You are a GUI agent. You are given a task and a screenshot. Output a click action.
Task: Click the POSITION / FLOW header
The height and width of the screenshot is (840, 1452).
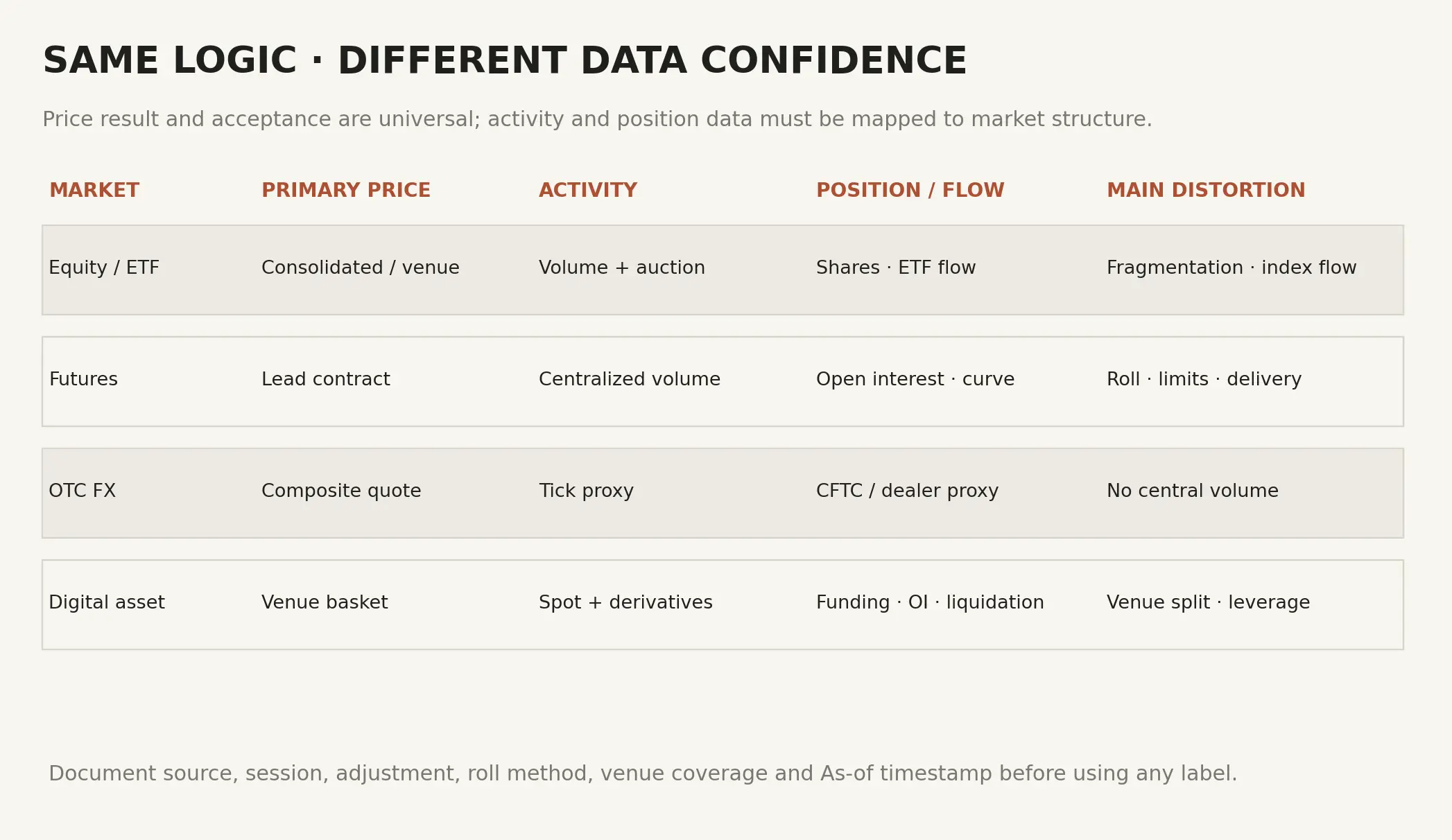pyautogui.click(x=910, y=191)
